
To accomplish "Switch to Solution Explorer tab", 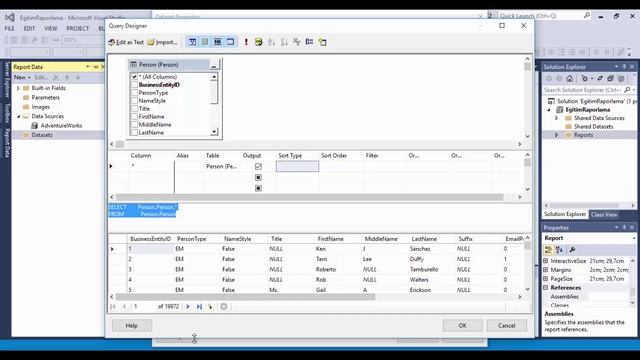I will coord(564,214).
